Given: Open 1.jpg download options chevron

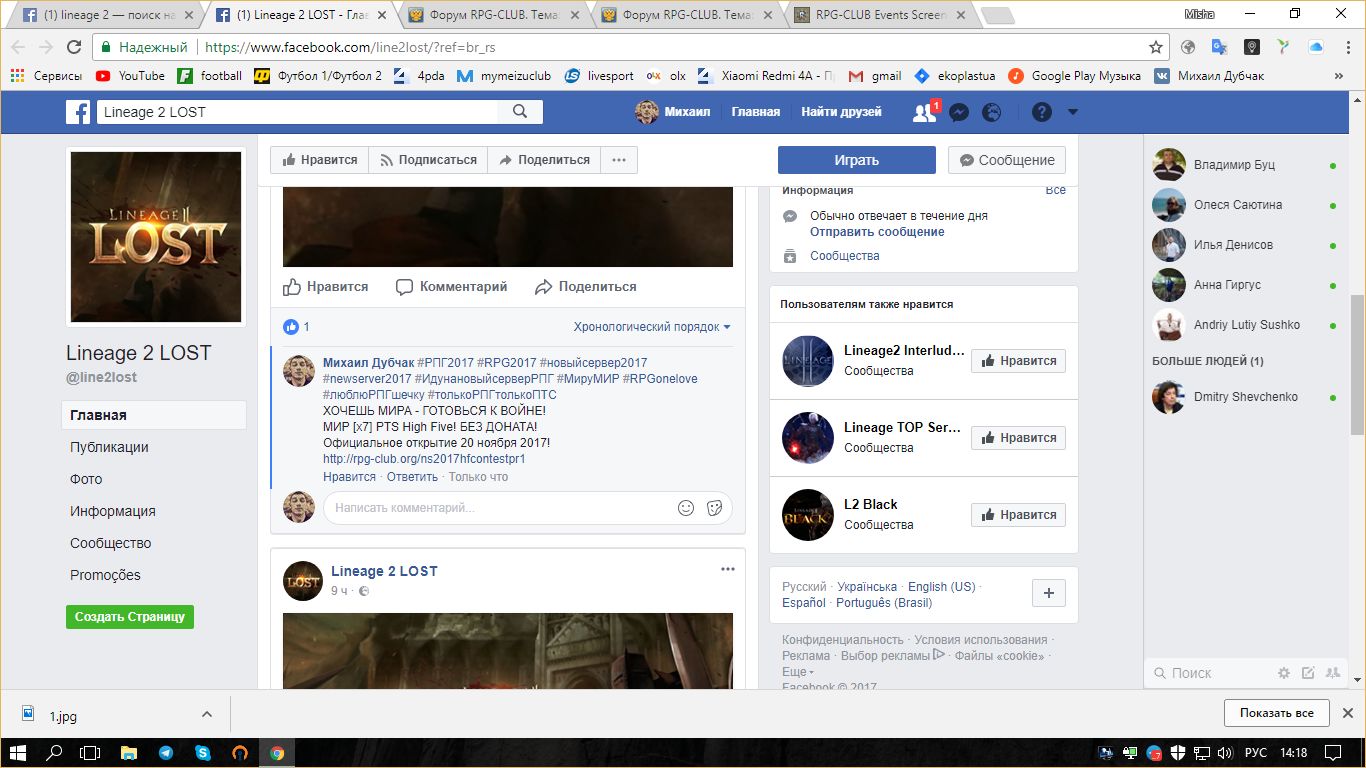Looking at the screenshot, I should pyautogui.click(x=207, y=714).
